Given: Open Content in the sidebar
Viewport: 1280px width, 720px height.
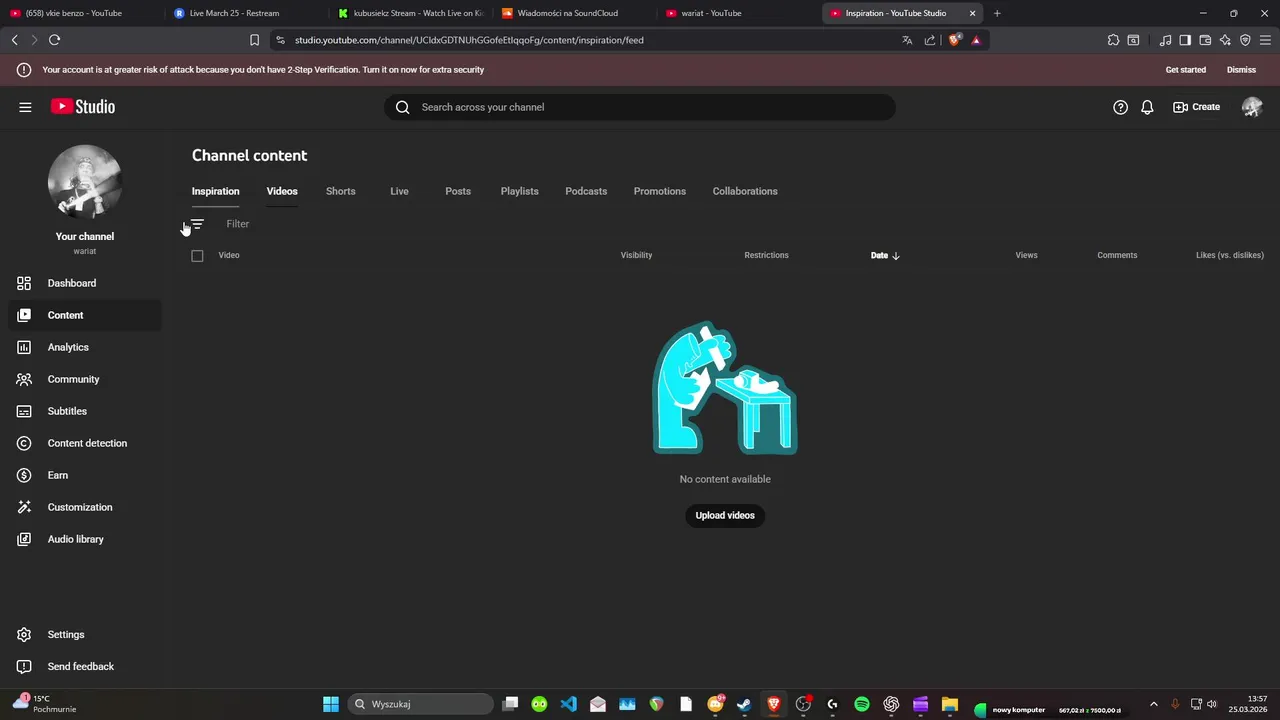Looking at the screenshot, I should tap(84, 315).
